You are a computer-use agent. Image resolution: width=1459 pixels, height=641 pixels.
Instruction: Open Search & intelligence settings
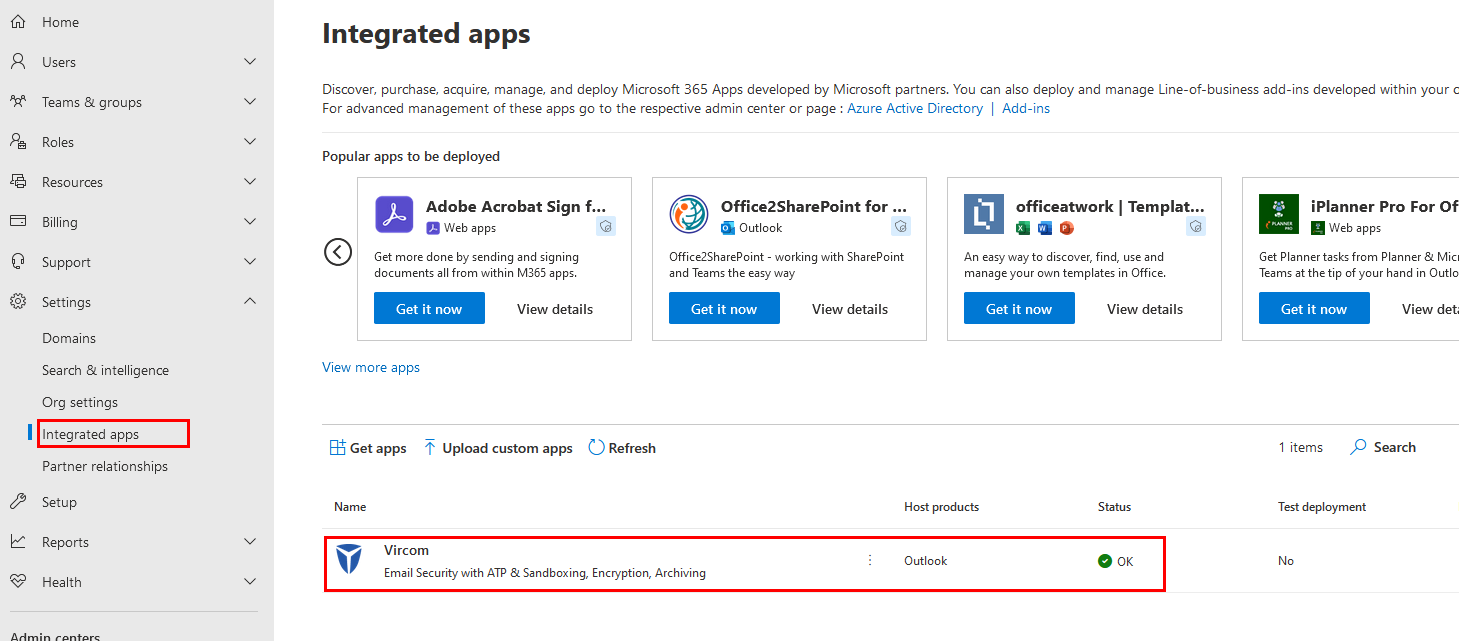point(105,370)
